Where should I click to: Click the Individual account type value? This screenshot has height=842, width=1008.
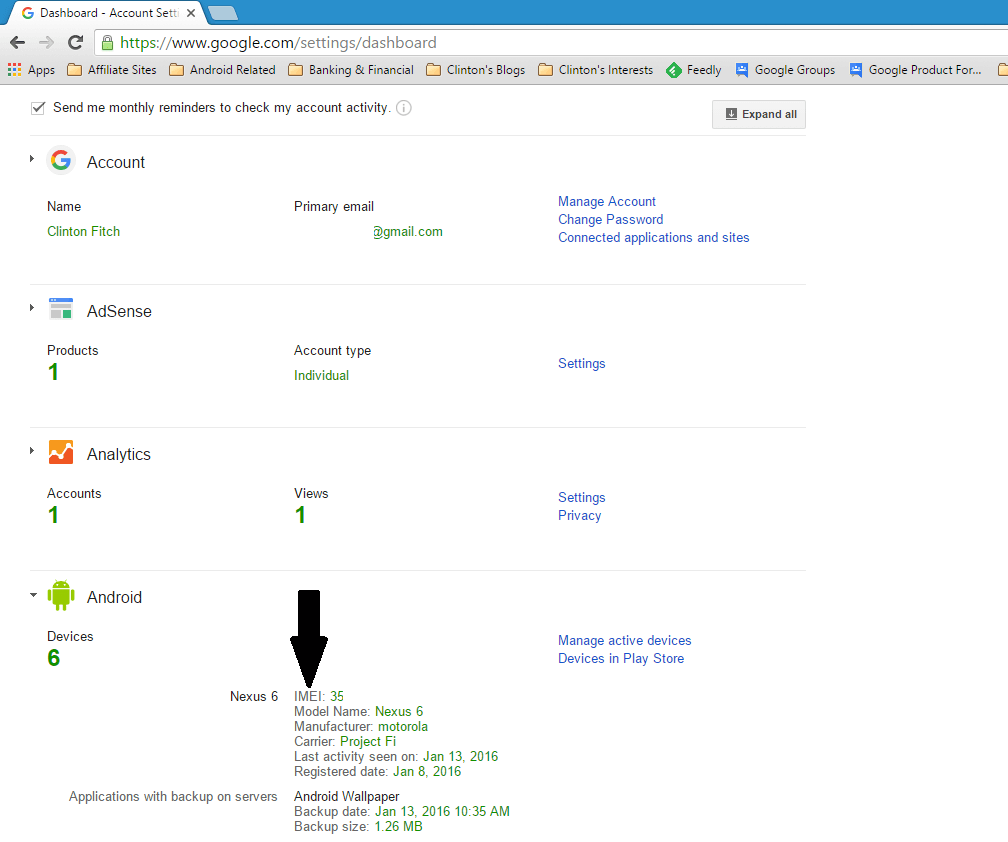pos(321,375)
